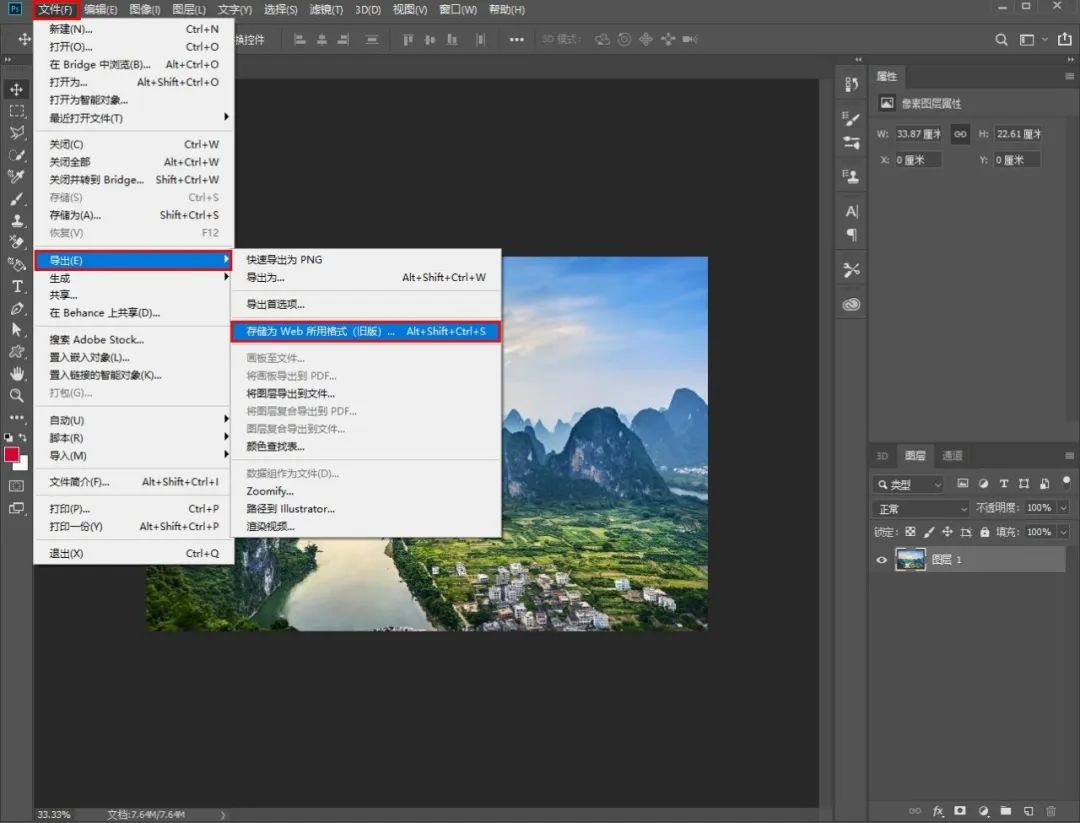This screenshot has width=1080, height=823.
Task: Toggle lock all for the layer
Action: [x=984, y=532]
